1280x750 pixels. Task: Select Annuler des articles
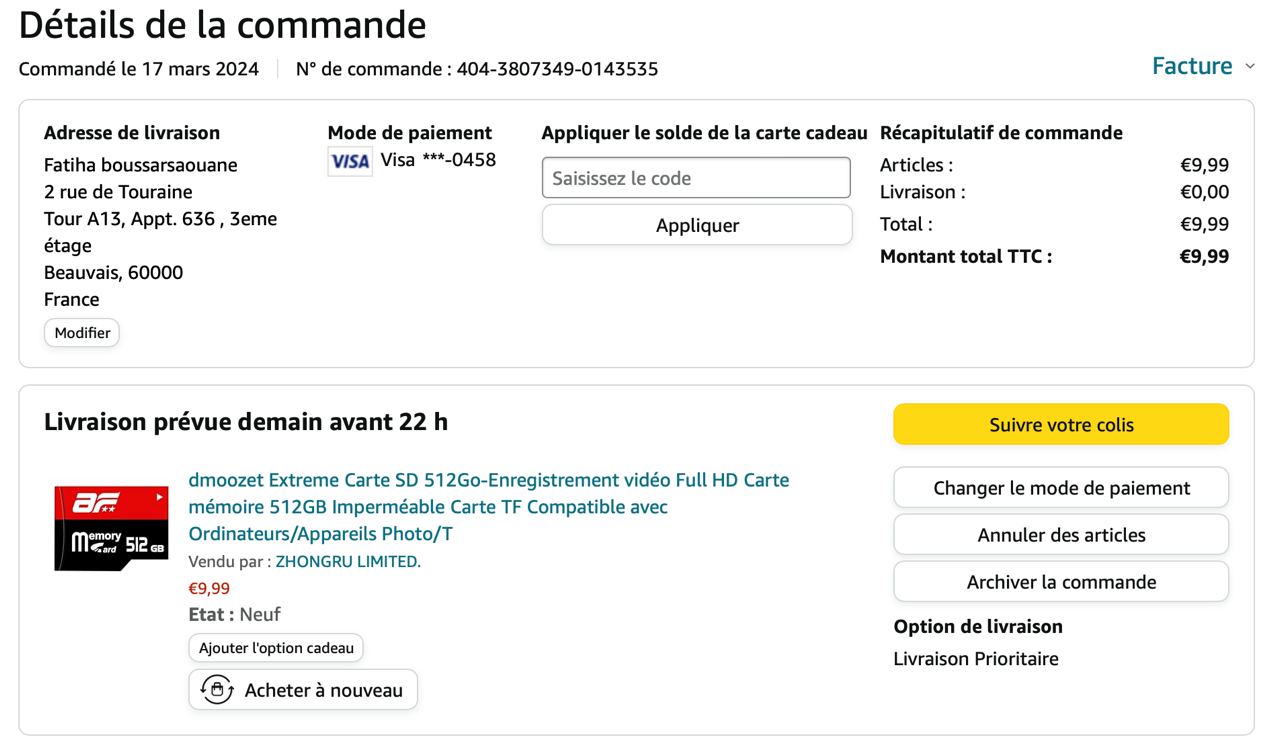(x=1061, y=535)
